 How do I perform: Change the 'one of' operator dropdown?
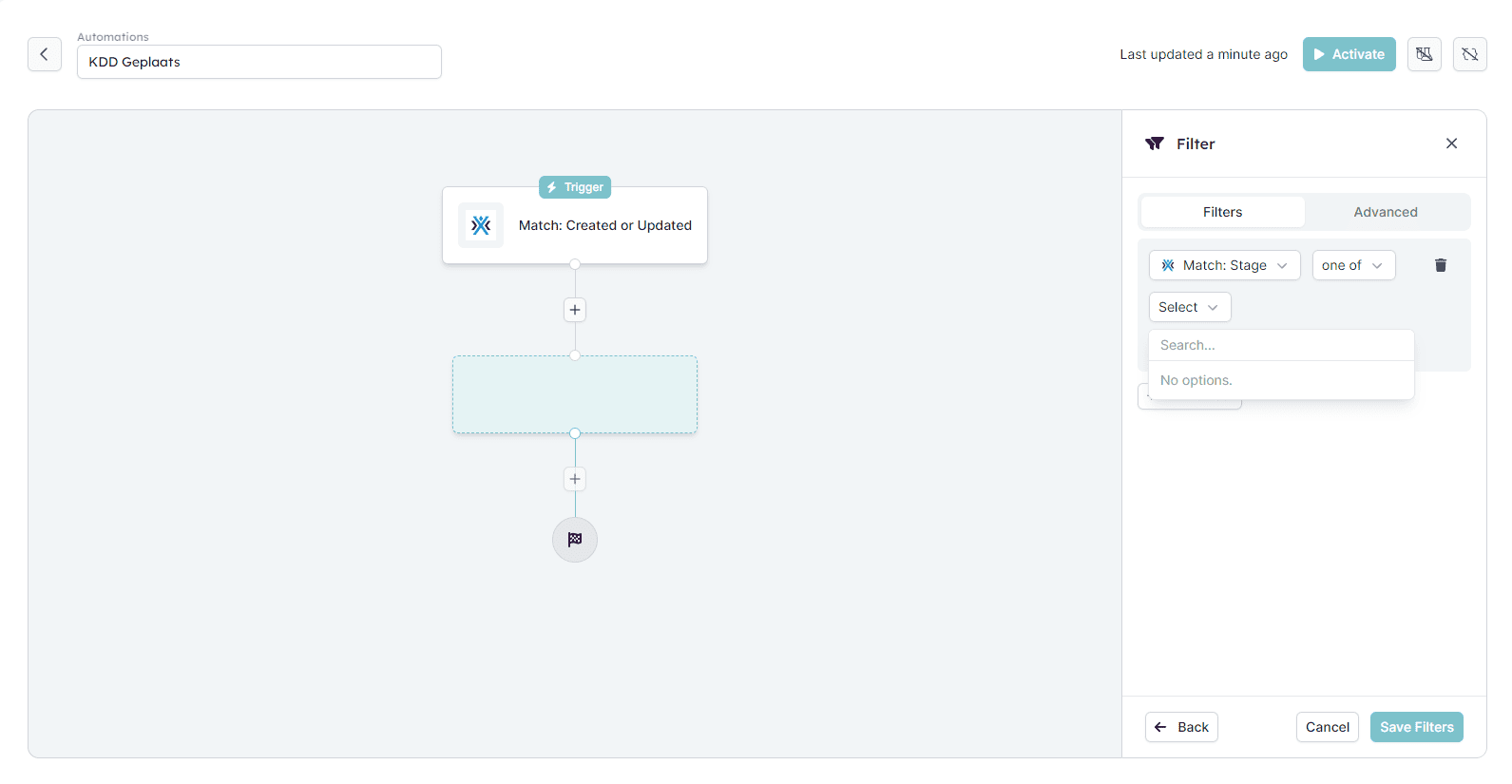click(1353, 265)
